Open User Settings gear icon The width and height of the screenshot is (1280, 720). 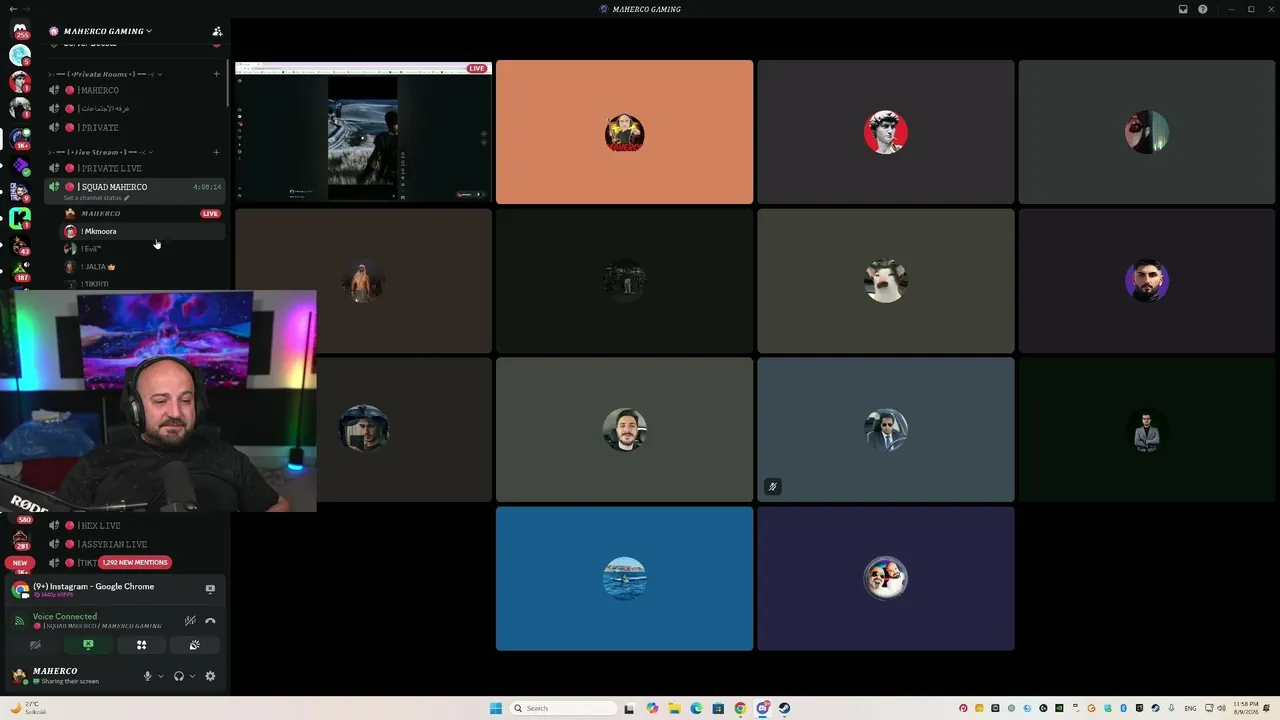210,676
